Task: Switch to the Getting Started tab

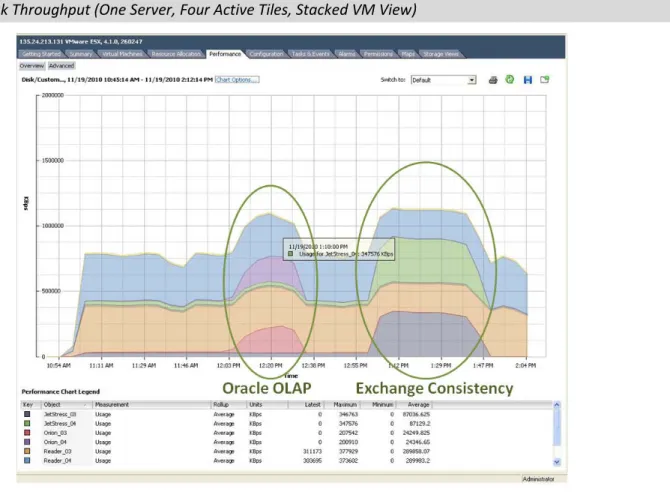Action: coord(41,54)
